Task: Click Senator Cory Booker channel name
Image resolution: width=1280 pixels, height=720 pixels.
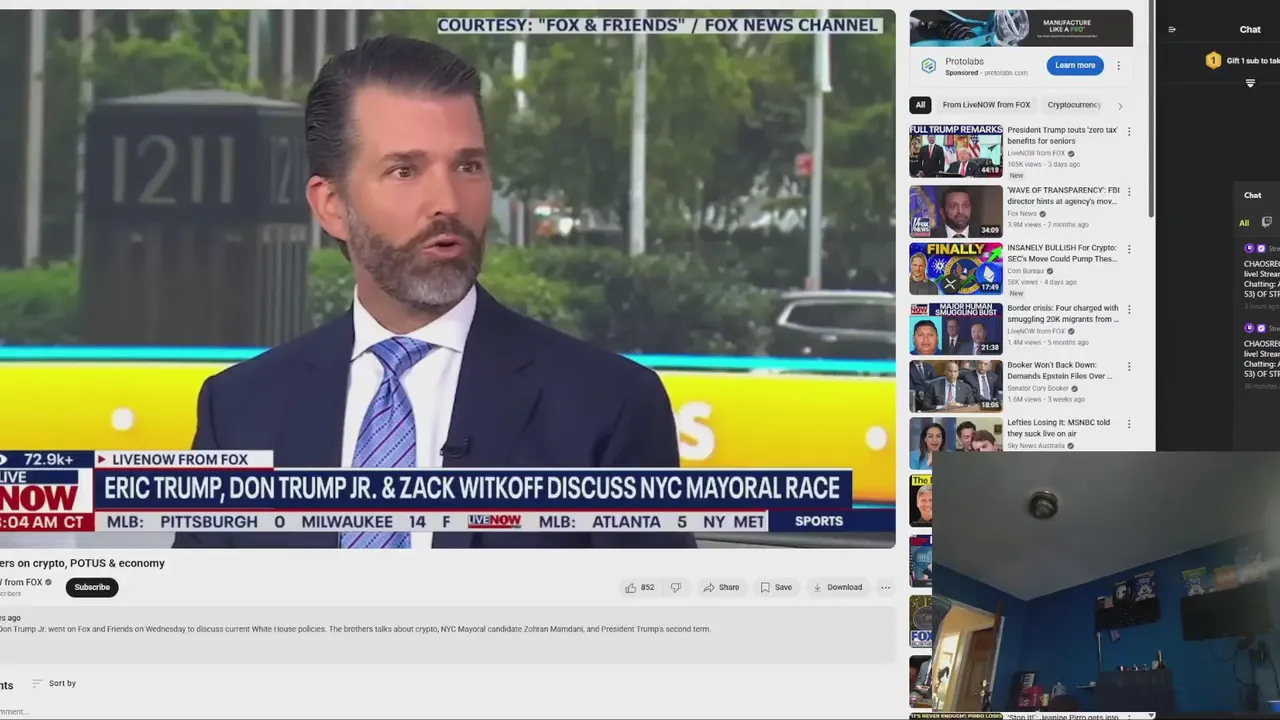Action: pos(1038,388)
